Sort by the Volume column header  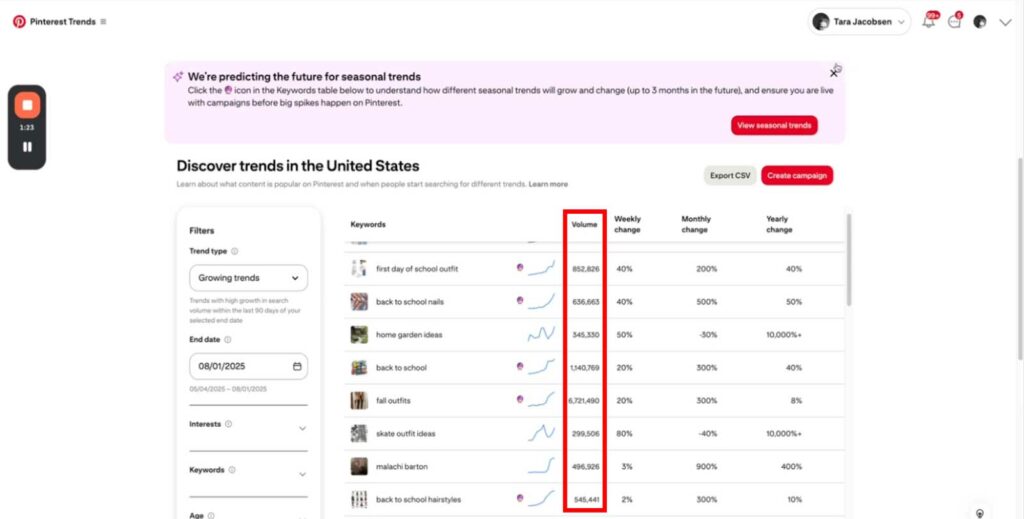pyautogui.click(x=584, y=225)
